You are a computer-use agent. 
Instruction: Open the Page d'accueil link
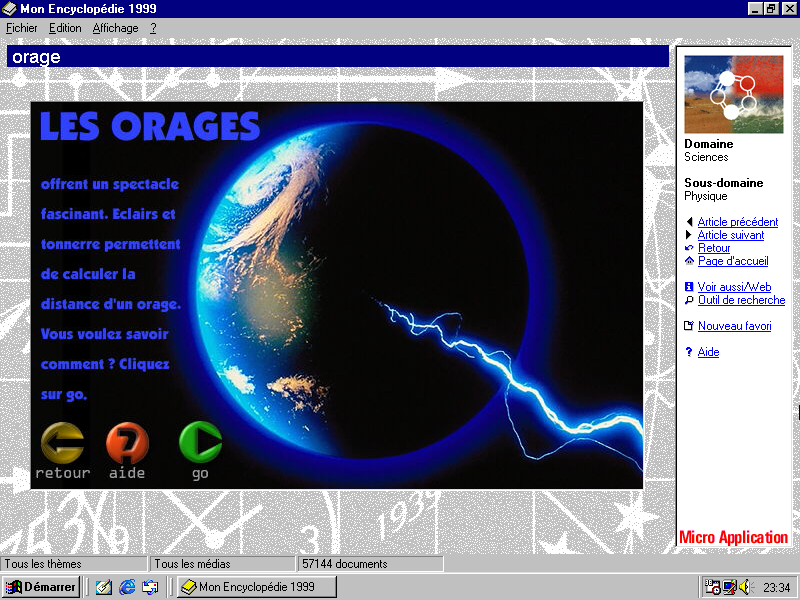(733, 261)
